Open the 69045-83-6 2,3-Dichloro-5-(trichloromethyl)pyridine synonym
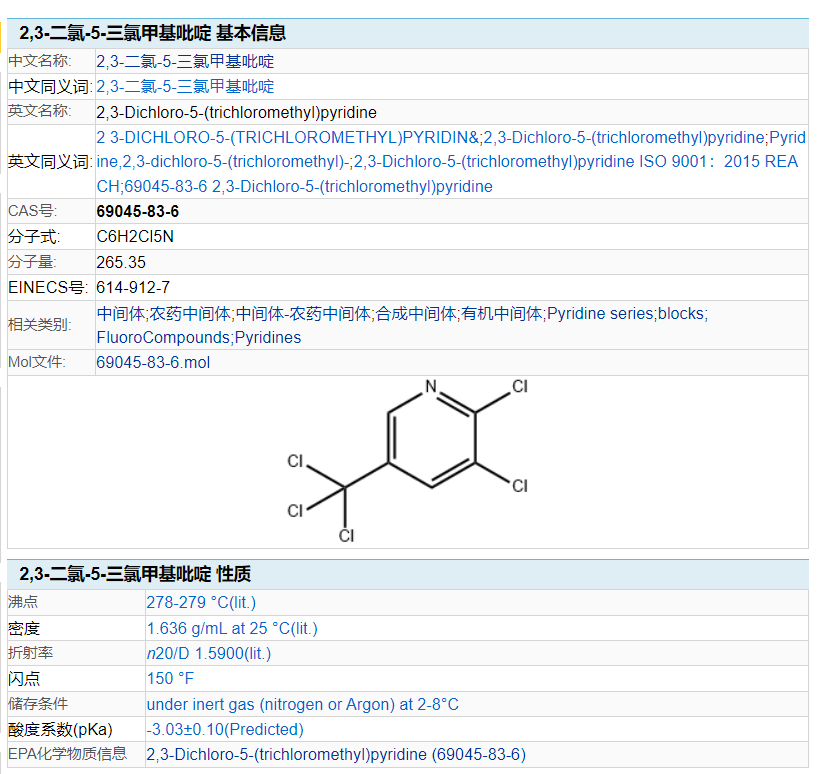The image size is (818, 774). click(x=308, y=187)
